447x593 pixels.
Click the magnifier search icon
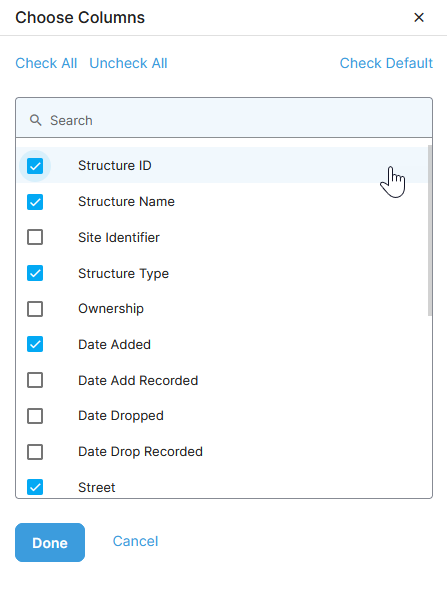[x=36, y=120]
